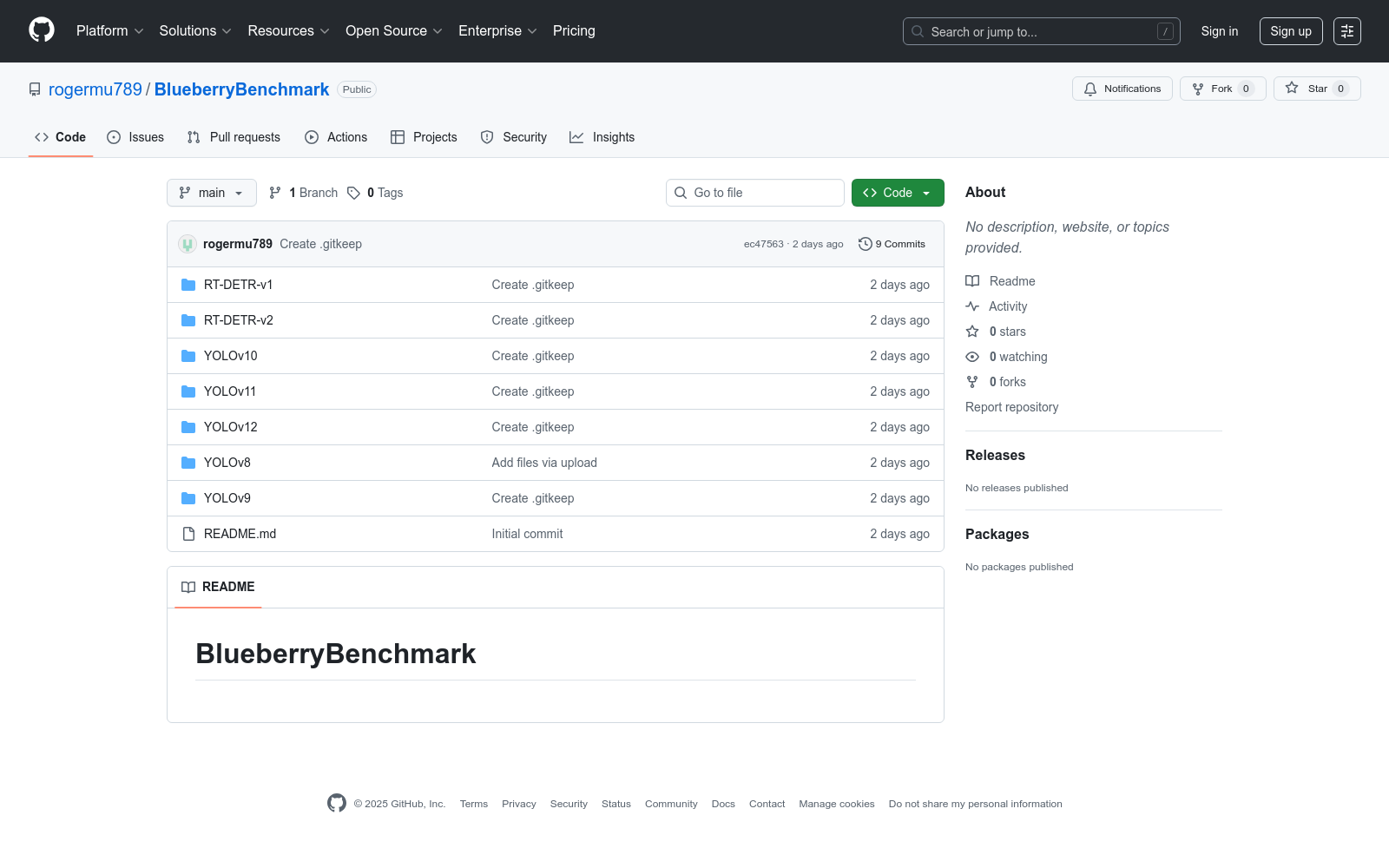
Task: Open the Pull requests tab
Action: pyautogui.click(x=234, y=137)
